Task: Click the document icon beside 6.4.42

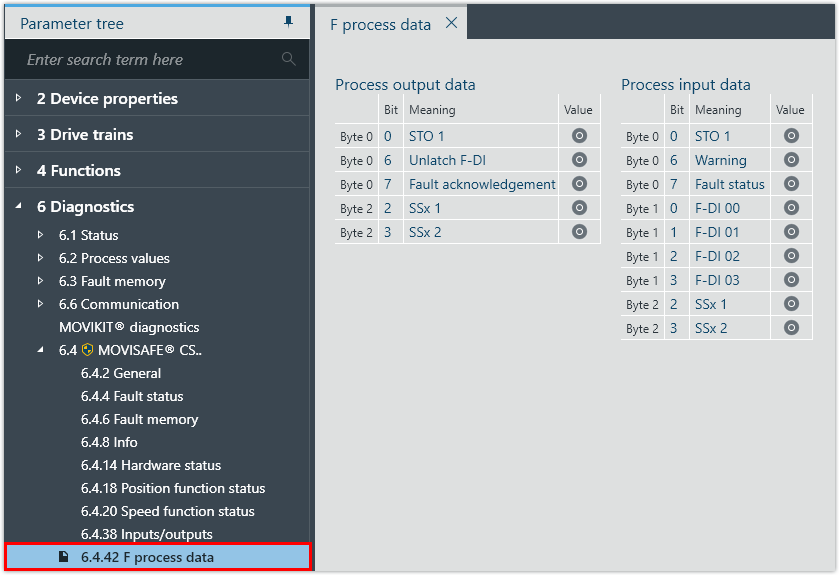Action: click(64, 557)
